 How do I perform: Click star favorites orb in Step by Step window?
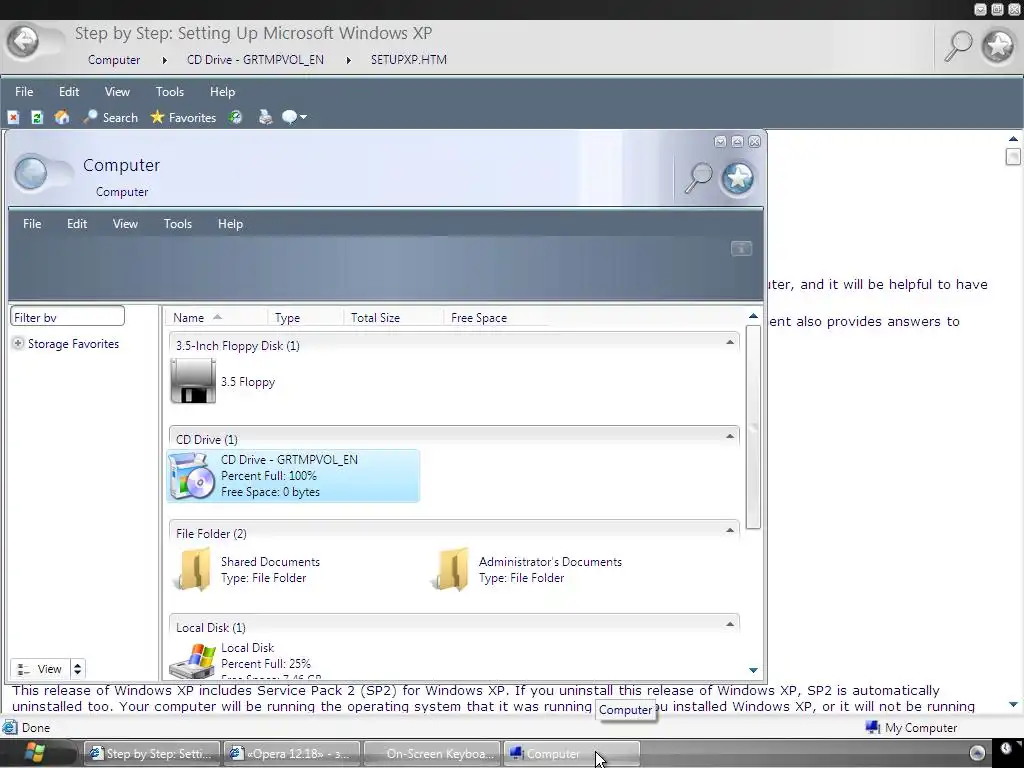click(999, 46)
